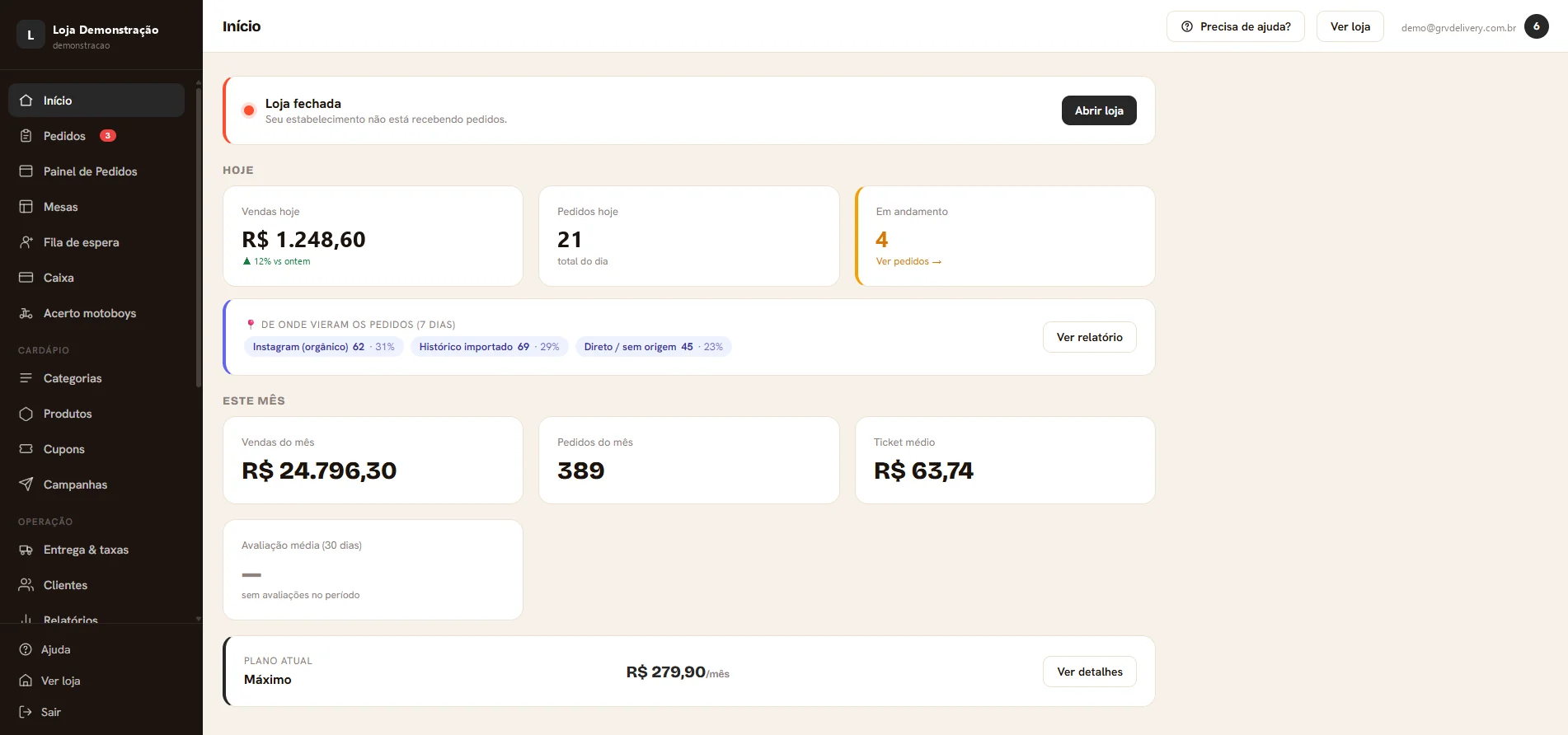Screen dimensions: 1568x735
Task: Open Painel de Pedidos menu item
Action: coord(96,171)
